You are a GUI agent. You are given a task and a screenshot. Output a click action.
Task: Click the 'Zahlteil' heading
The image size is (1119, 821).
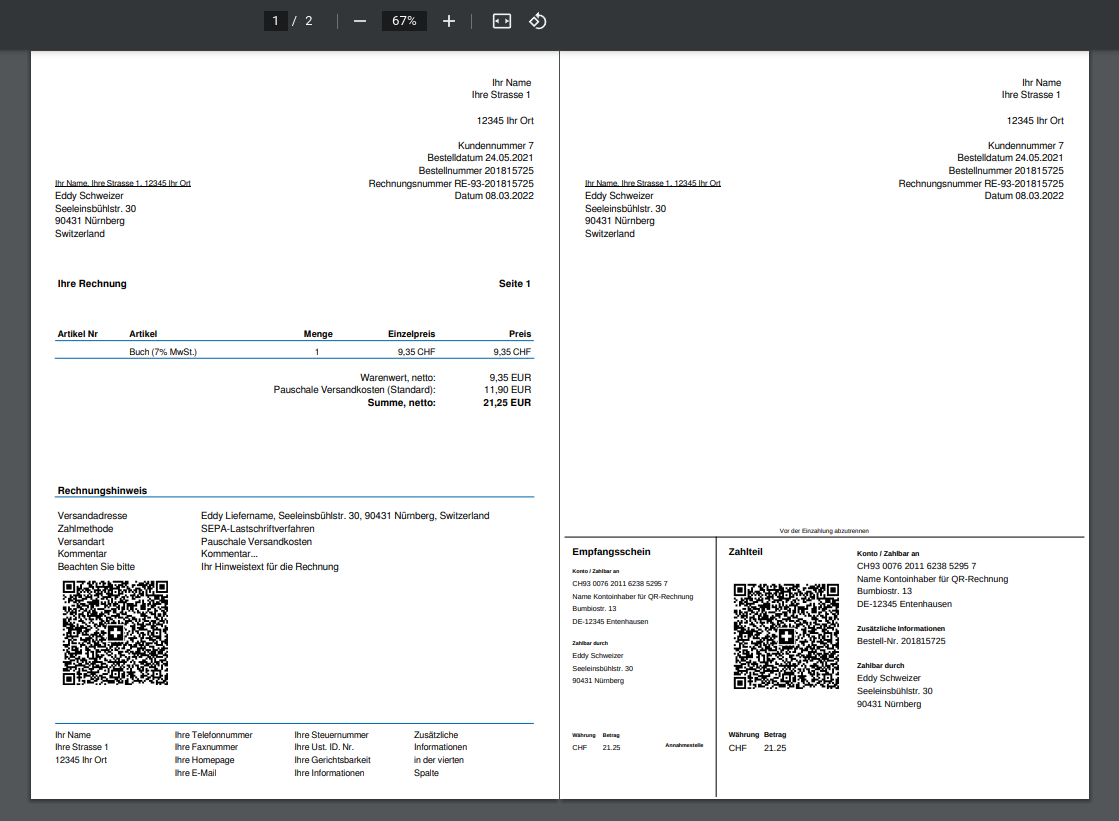coord(745,552)
